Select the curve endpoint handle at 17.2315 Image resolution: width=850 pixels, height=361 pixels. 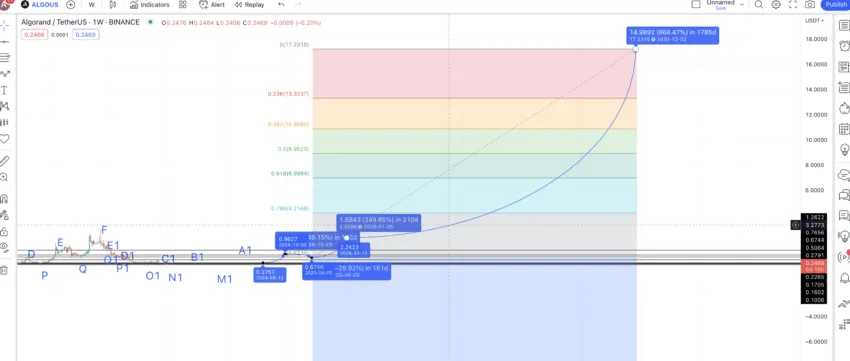[x=636, y=49]
